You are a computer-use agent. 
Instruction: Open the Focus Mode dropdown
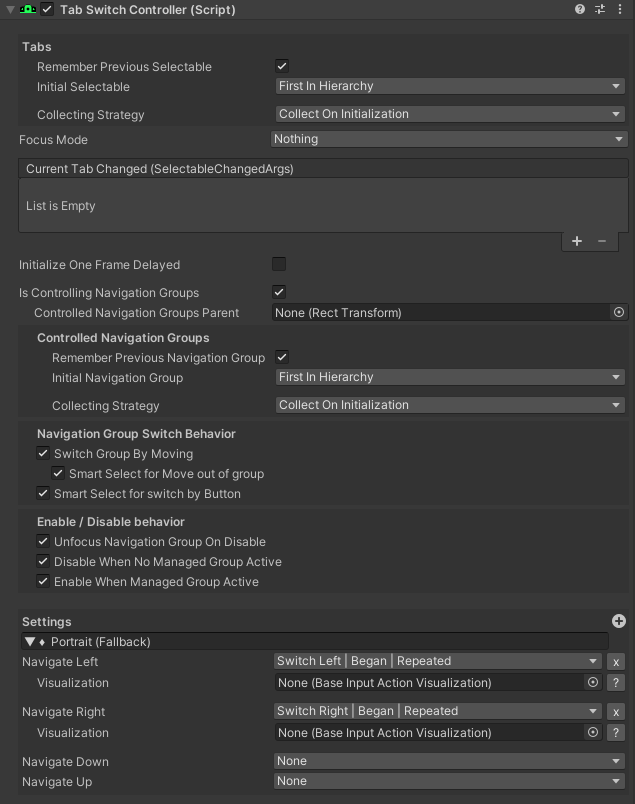(x=449, y=139)
